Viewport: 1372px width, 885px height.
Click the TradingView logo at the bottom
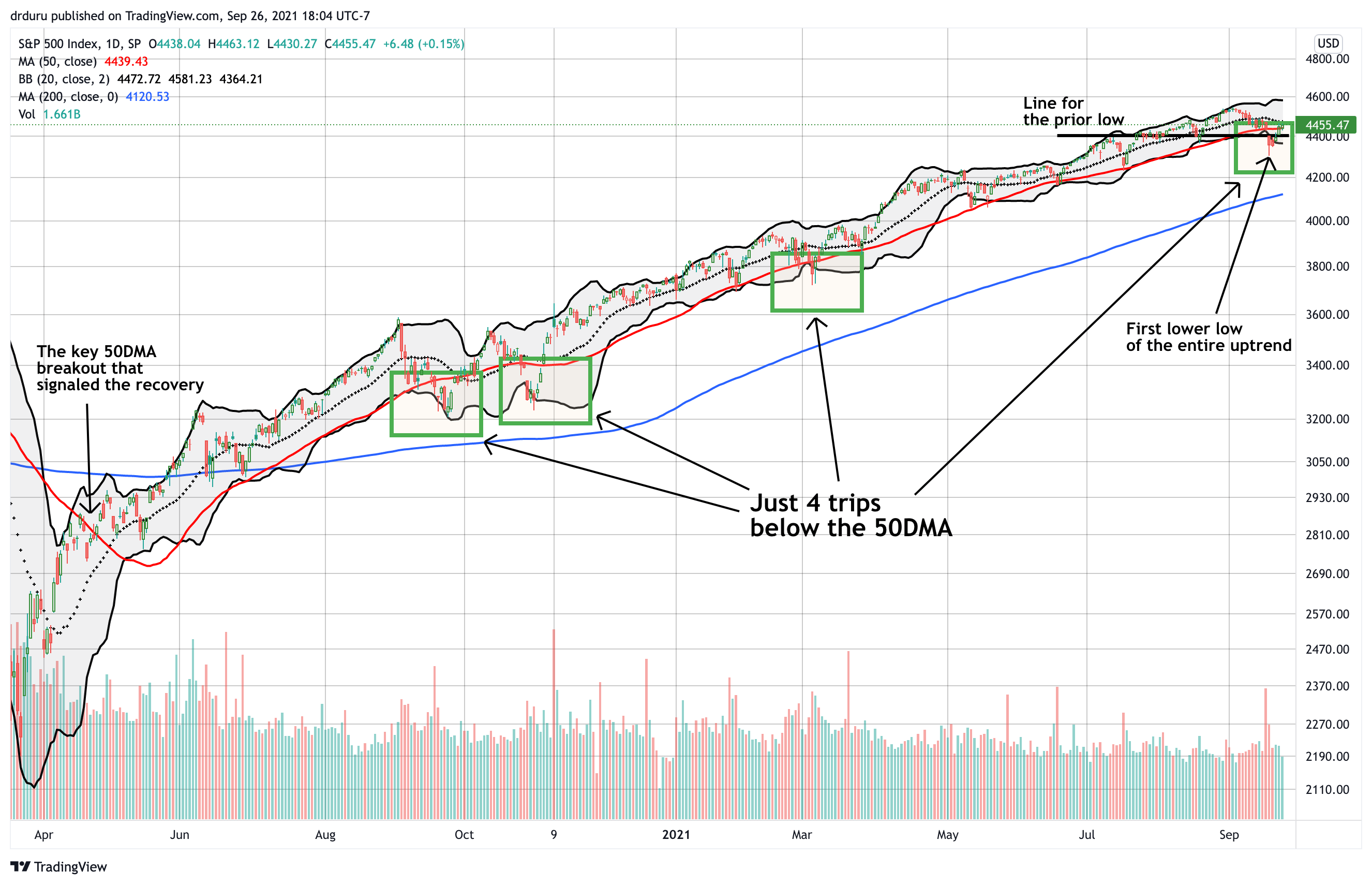[x=58, y=866]
